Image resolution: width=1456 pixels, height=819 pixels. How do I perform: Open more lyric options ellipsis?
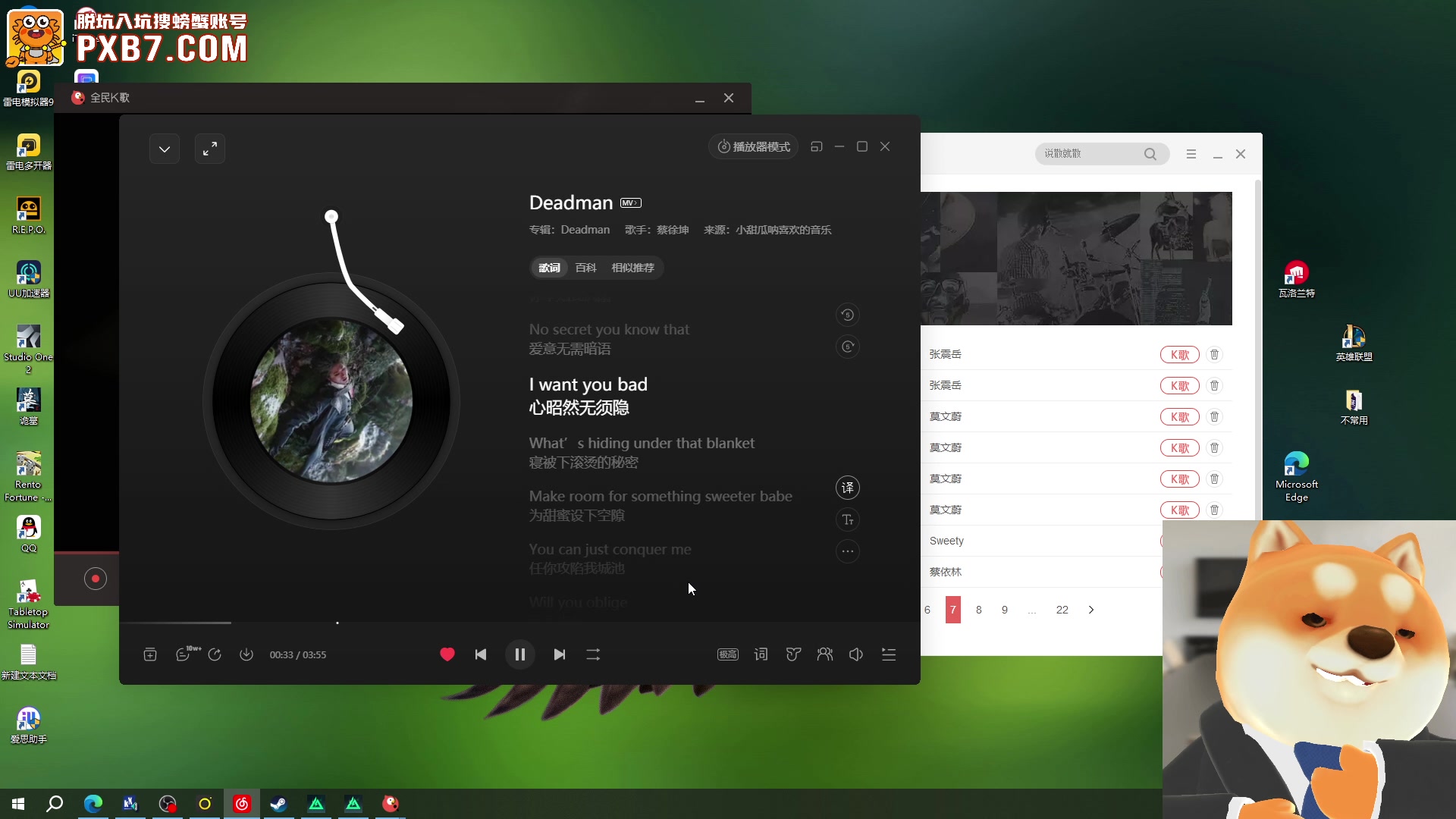848,551
